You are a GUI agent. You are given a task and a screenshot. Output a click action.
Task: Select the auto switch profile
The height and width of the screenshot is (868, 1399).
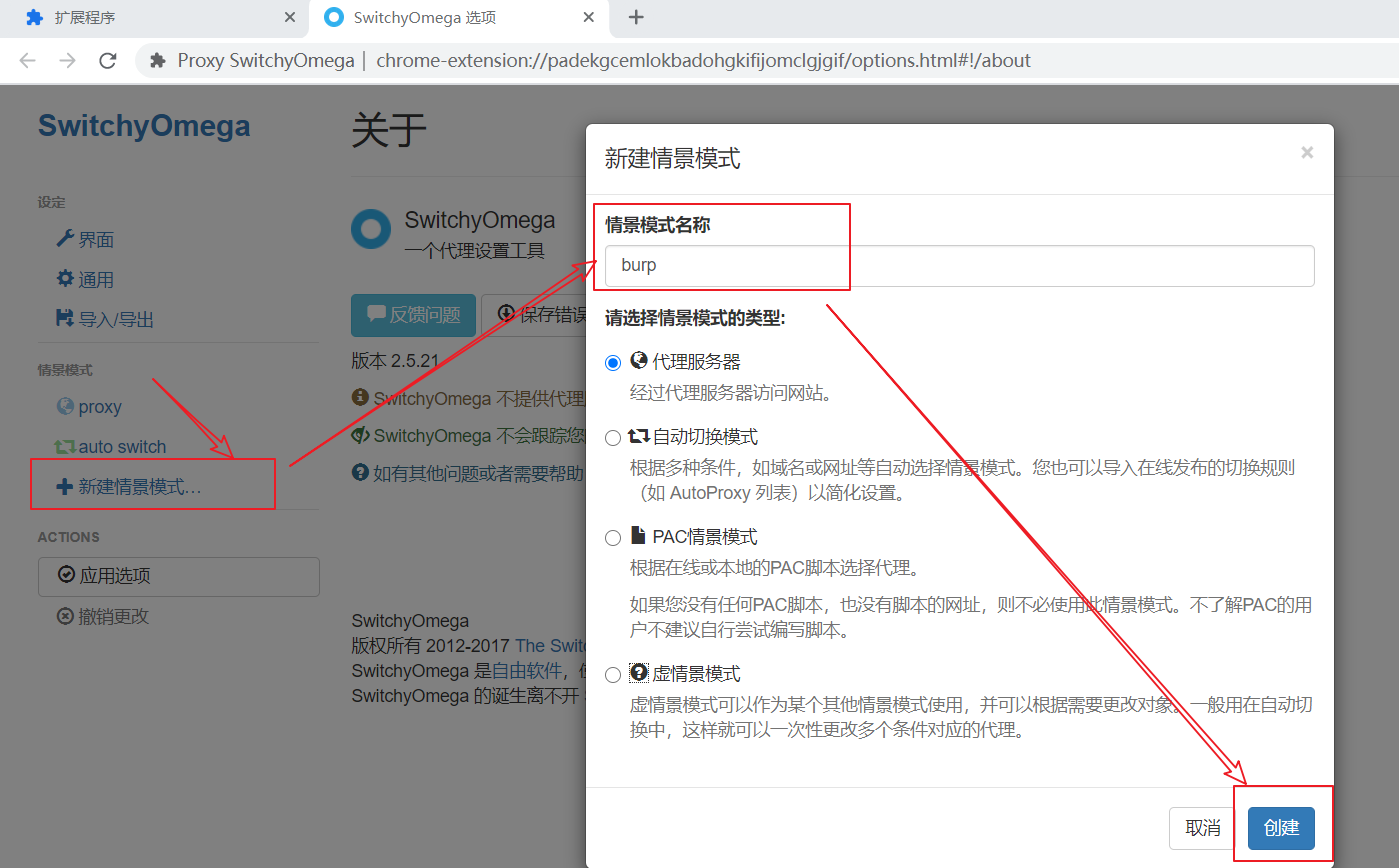111,447
